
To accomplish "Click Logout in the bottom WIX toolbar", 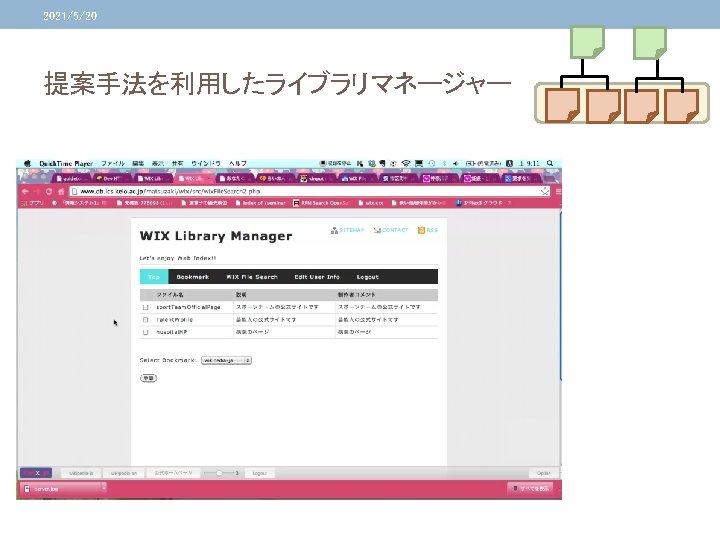I will click(x=259, y=473).
